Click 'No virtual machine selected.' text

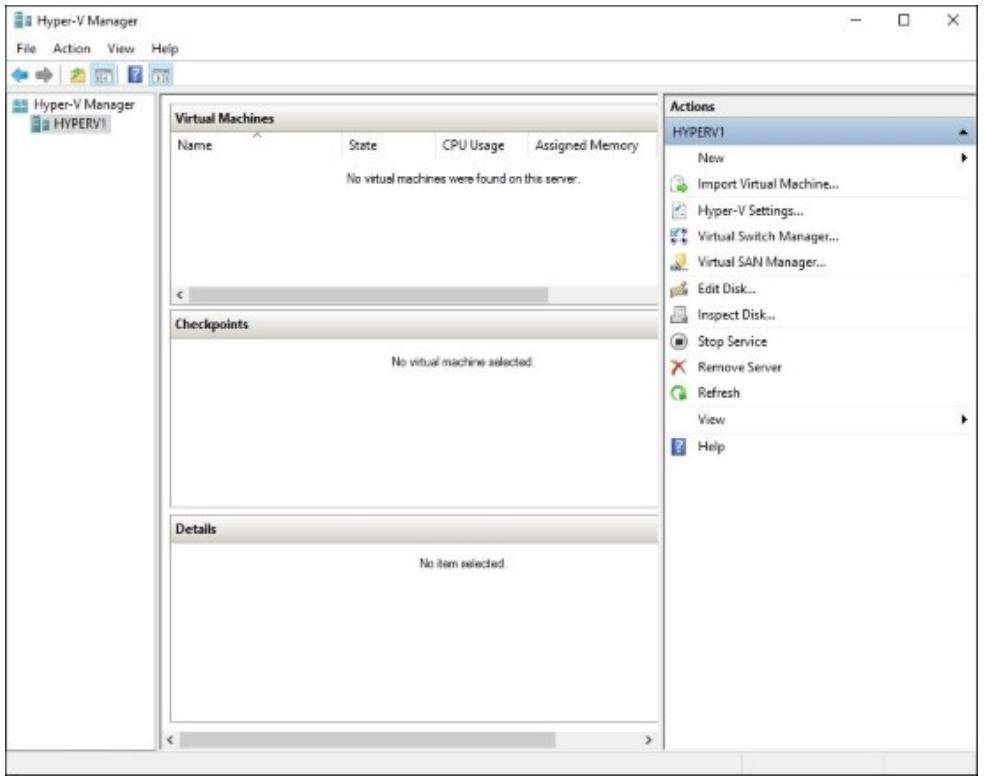pyautogui.click(x=463, y=362)
